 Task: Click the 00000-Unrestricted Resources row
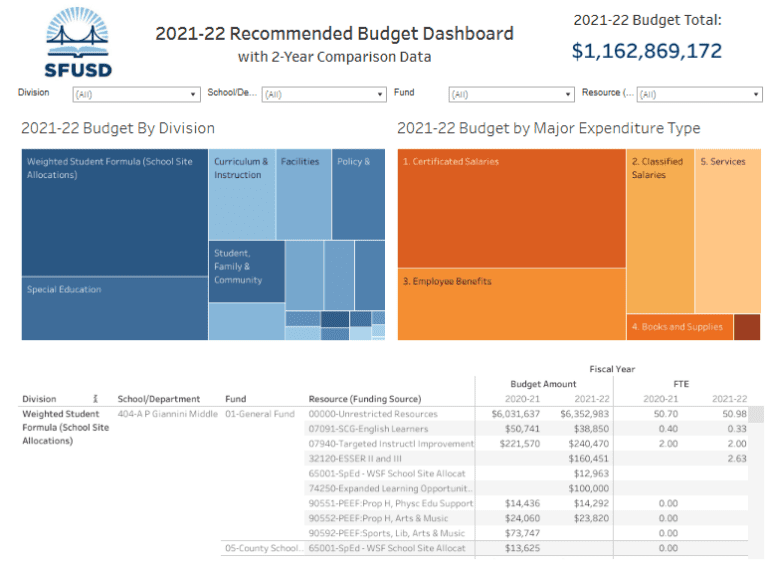(373, 414)
